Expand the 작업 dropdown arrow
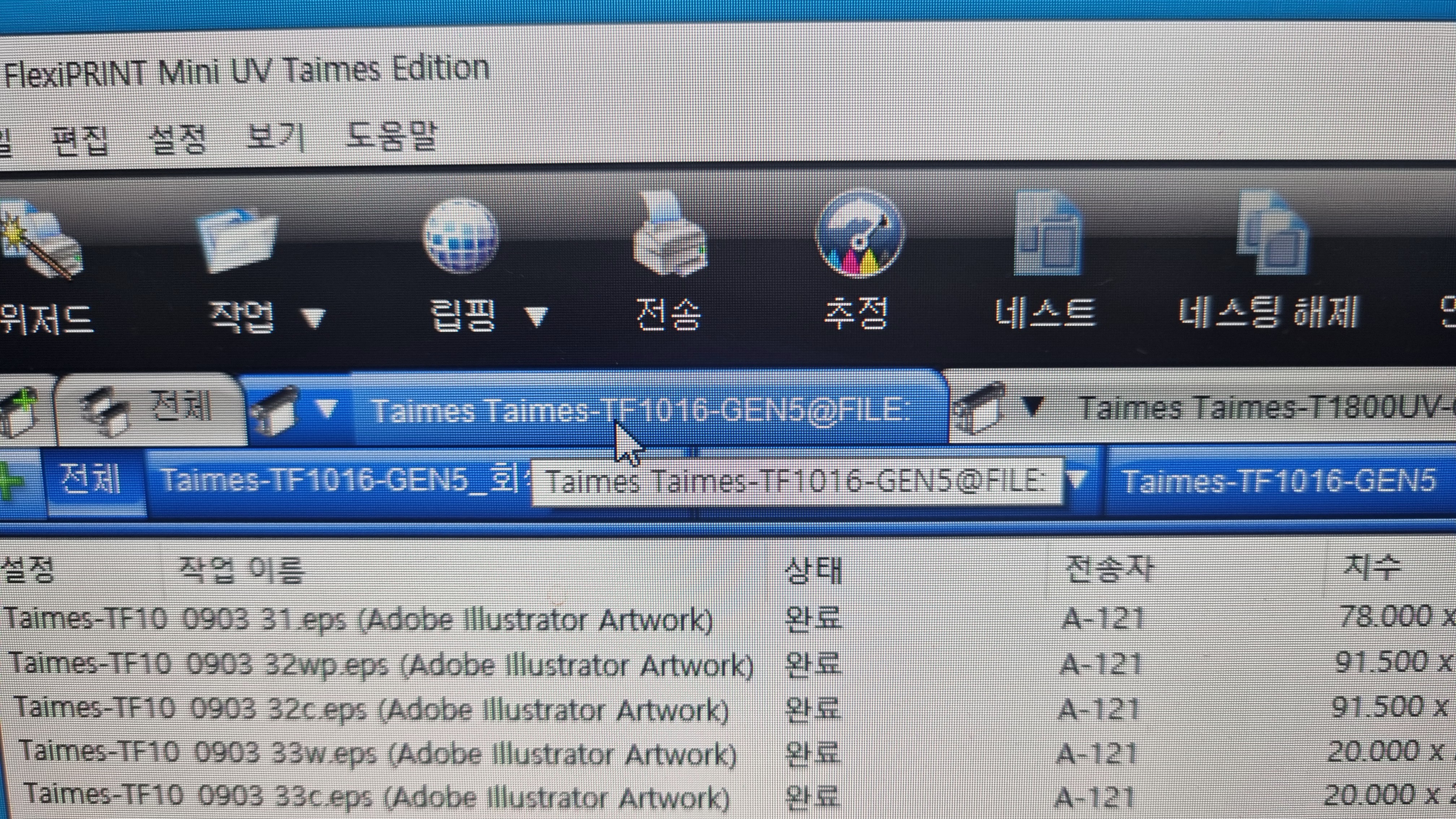The width and height of the screenshot is (1456, 819). pos(314,318)
